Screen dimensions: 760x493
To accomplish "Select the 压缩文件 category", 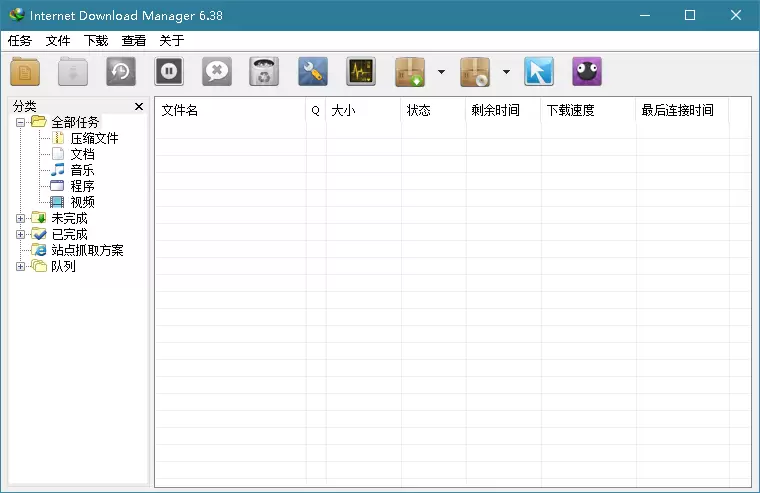I will (x=95, y=138).
